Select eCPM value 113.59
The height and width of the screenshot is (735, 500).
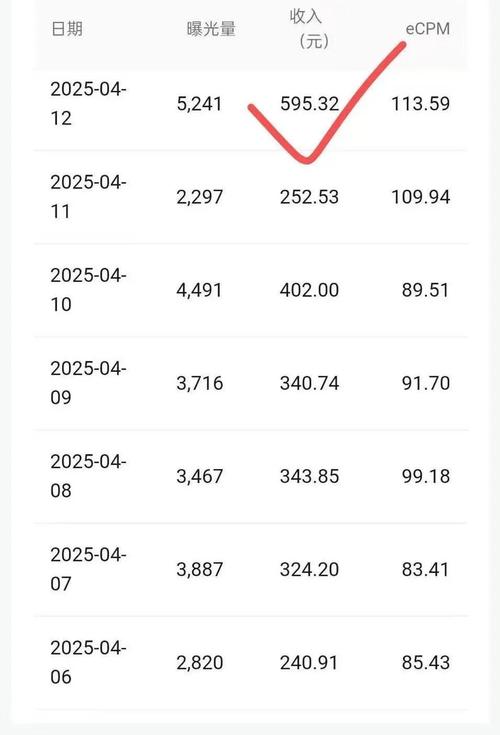pyautogui.click(x=421, y=104)
